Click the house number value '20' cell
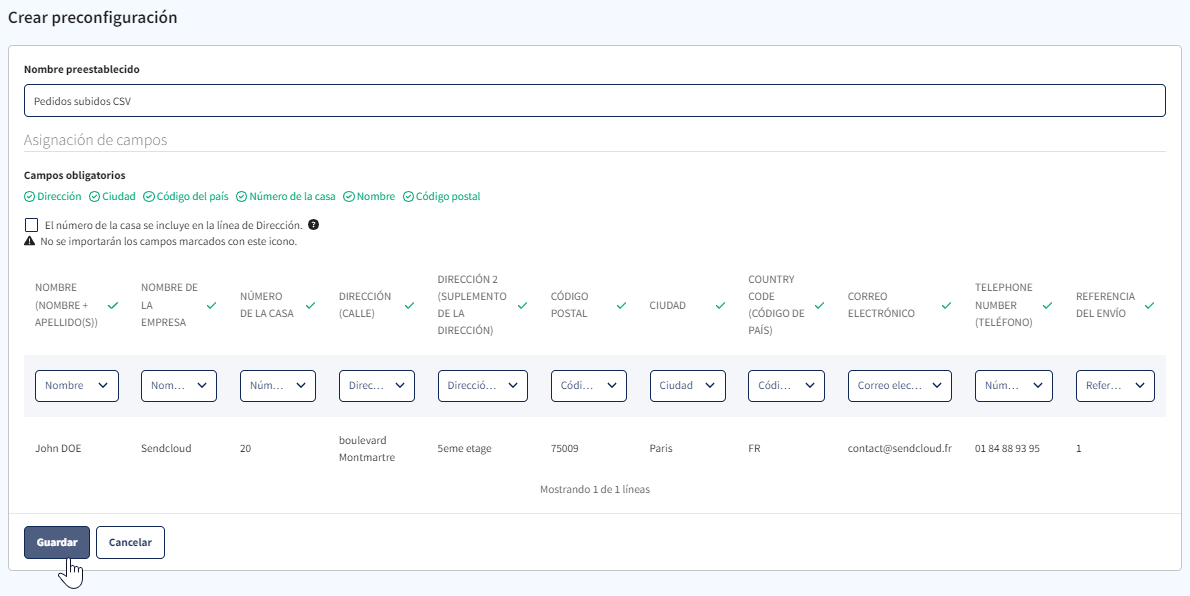Viewport: 1190px width, 596px height. coord(245,449)
